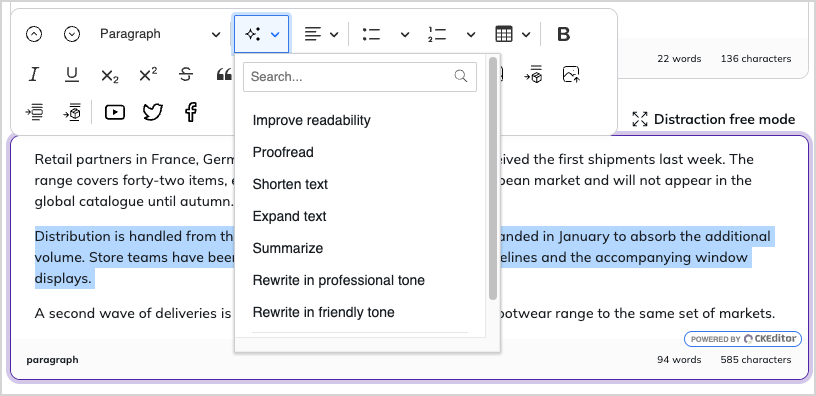Expand the insert table dropdown arrow
816x396 pixels.
tap(526, 35)
